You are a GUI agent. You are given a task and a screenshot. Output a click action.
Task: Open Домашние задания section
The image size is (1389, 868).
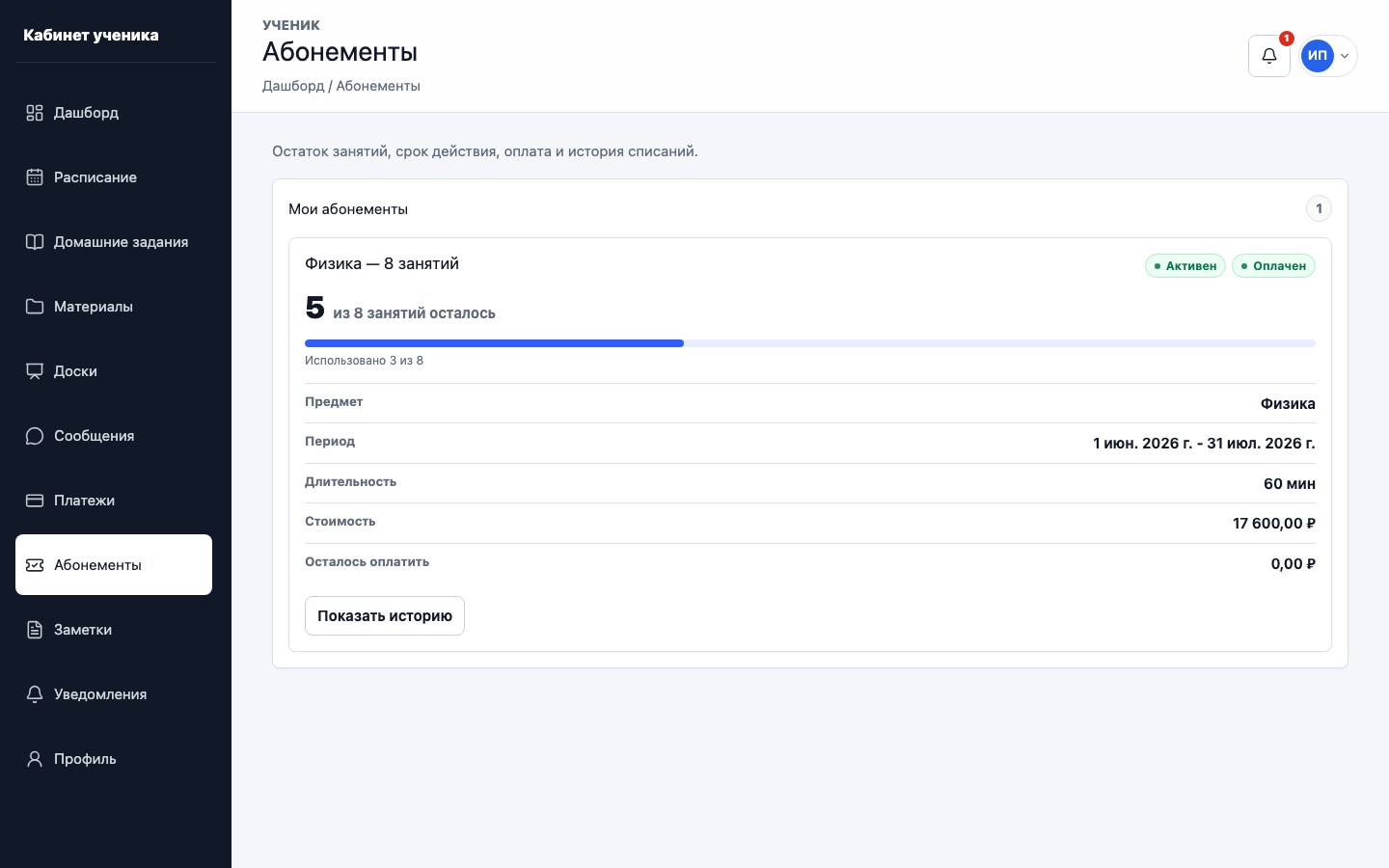[x=114, y=242]
